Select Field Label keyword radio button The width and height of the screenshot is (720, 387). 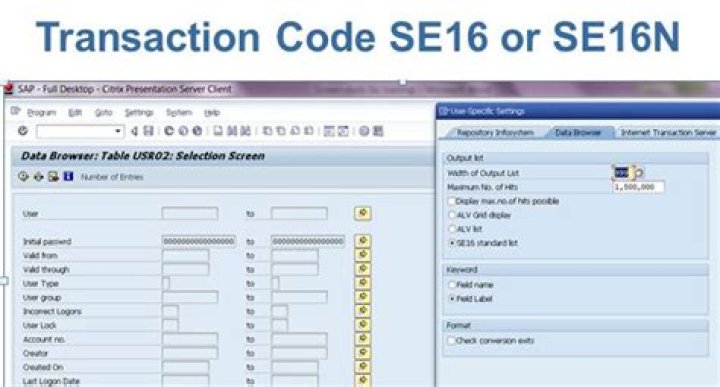tap(452, 299)
